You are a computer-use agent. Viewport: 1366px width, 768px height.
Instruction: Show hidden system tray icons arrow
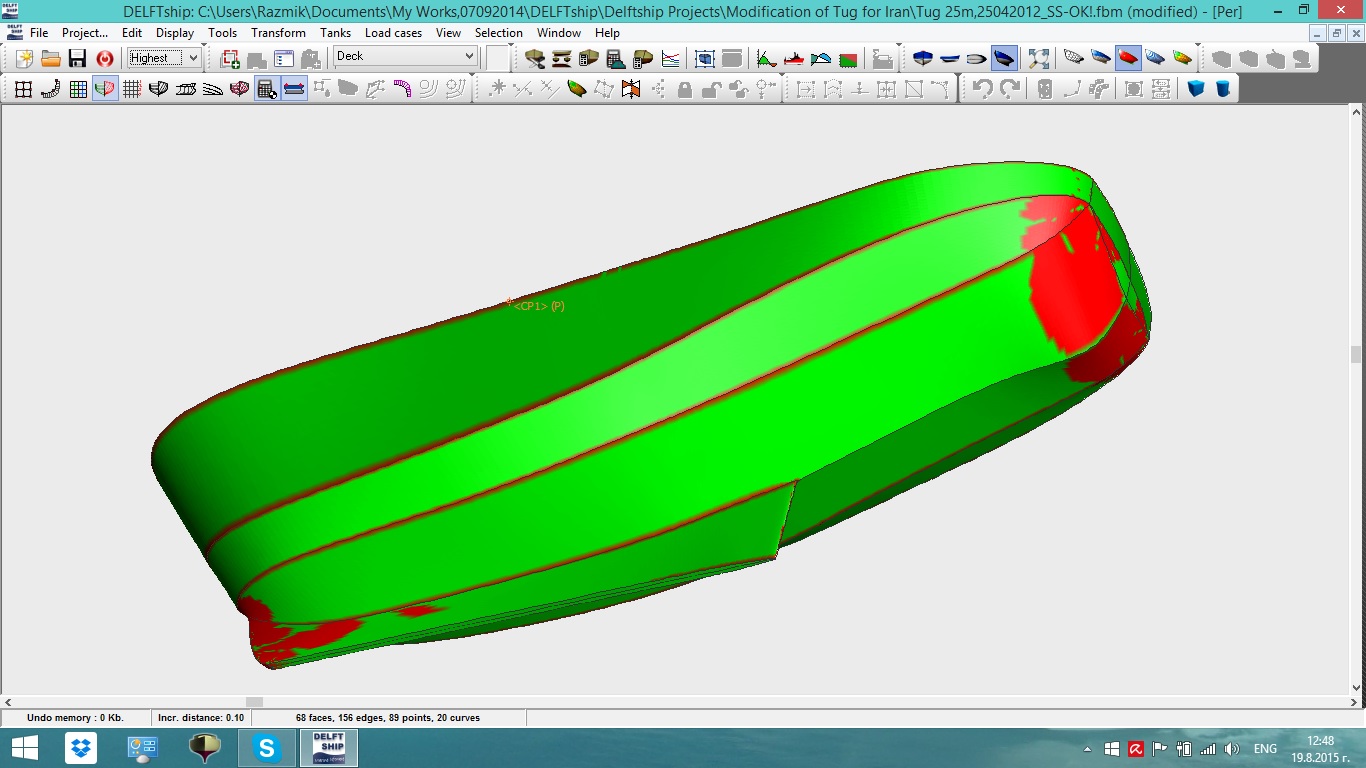click(1087, 749)
